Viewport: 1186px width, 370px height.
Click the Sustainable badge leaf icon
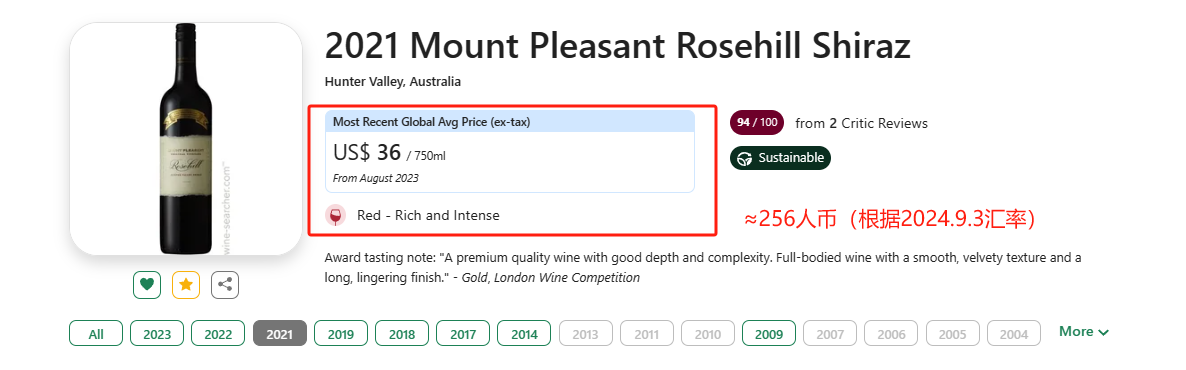(745, 158)
